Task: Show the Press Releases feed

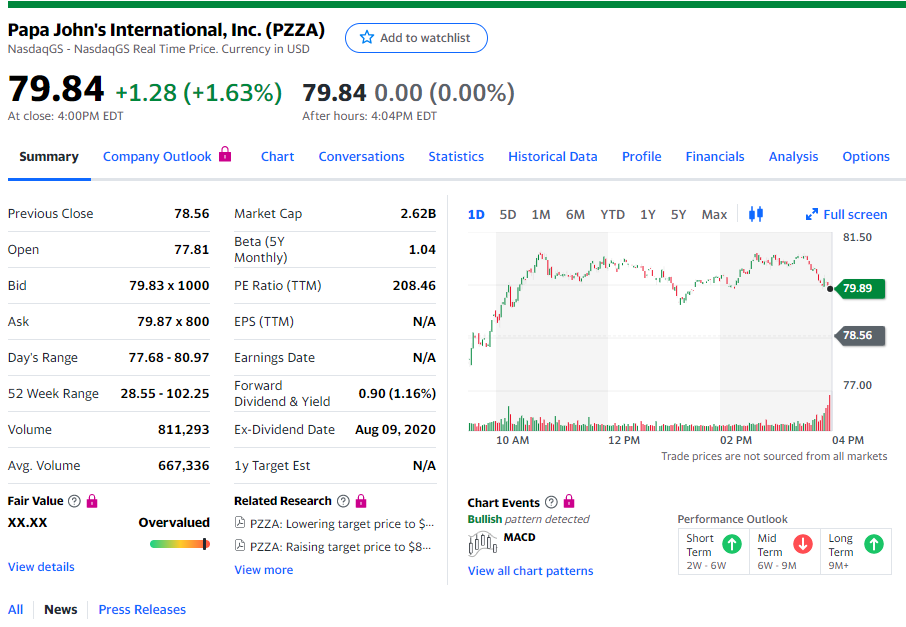Action: [142, 610]
